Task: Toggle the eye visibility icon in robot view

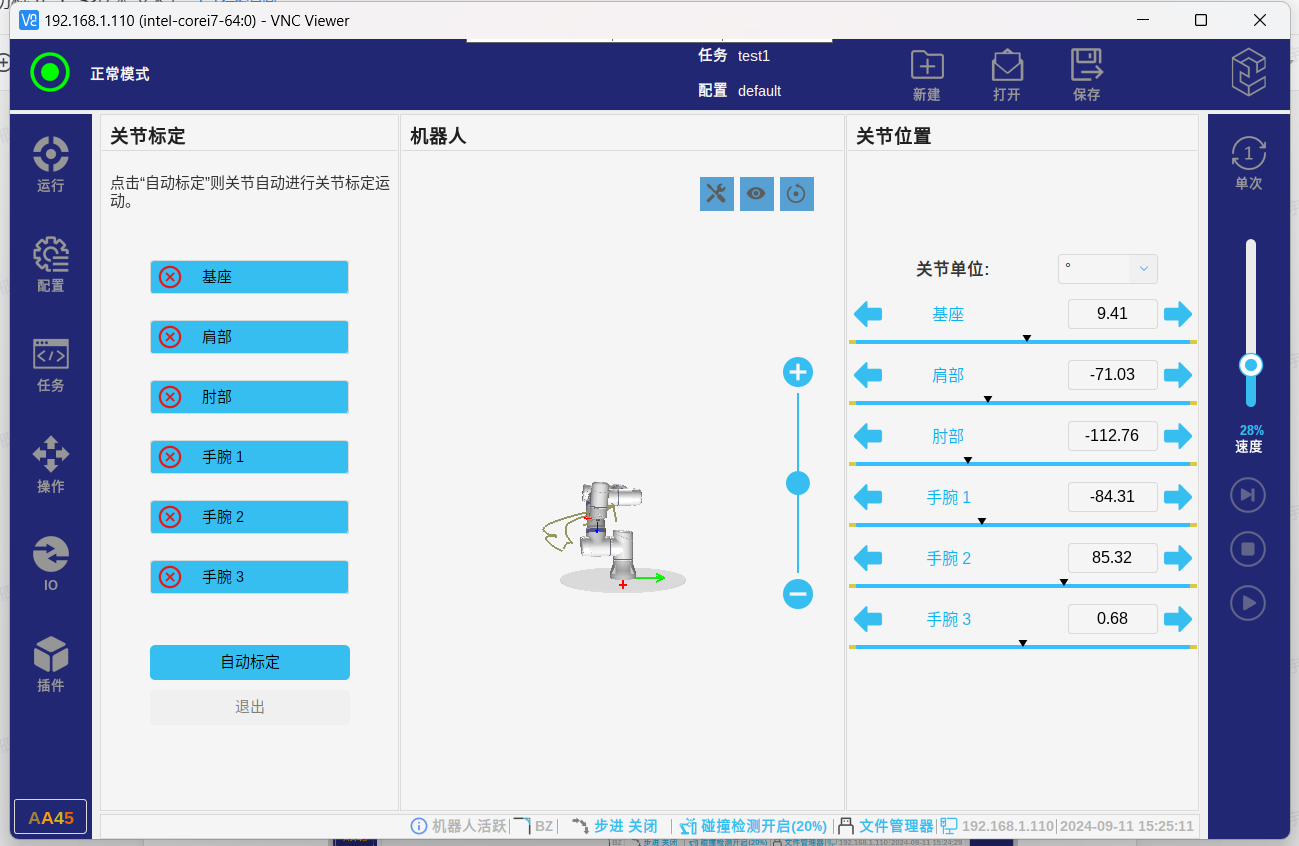Action: (x=756, y=194)
